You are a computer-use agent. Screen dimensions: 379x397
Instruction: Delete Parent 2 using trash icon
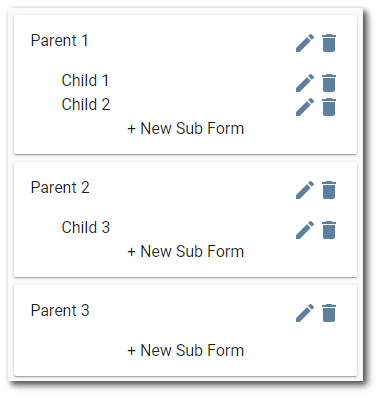pyautogui.click(x=329, y=190)
